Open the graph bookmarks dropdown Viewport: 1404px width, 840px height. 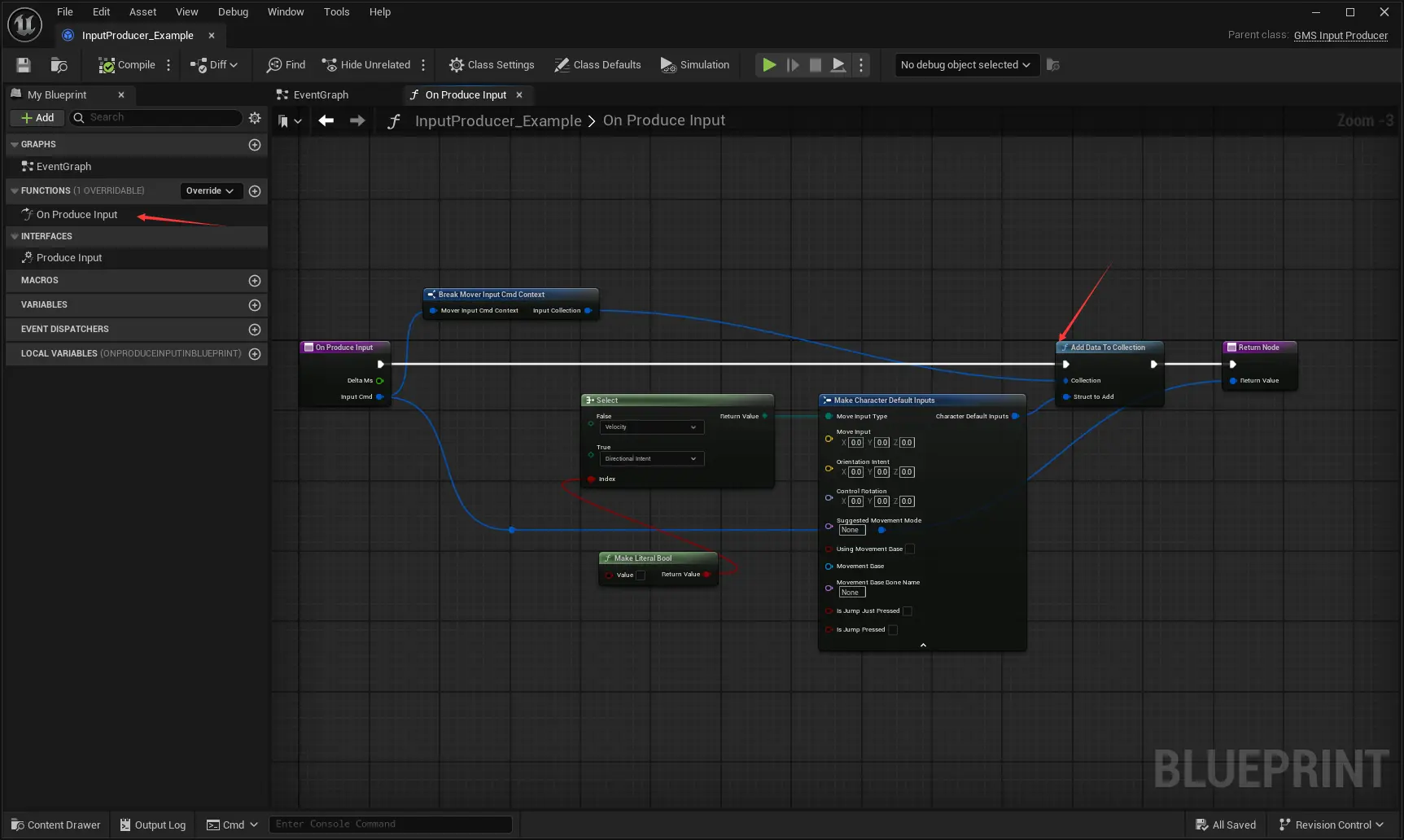click(x=290, y=121)
